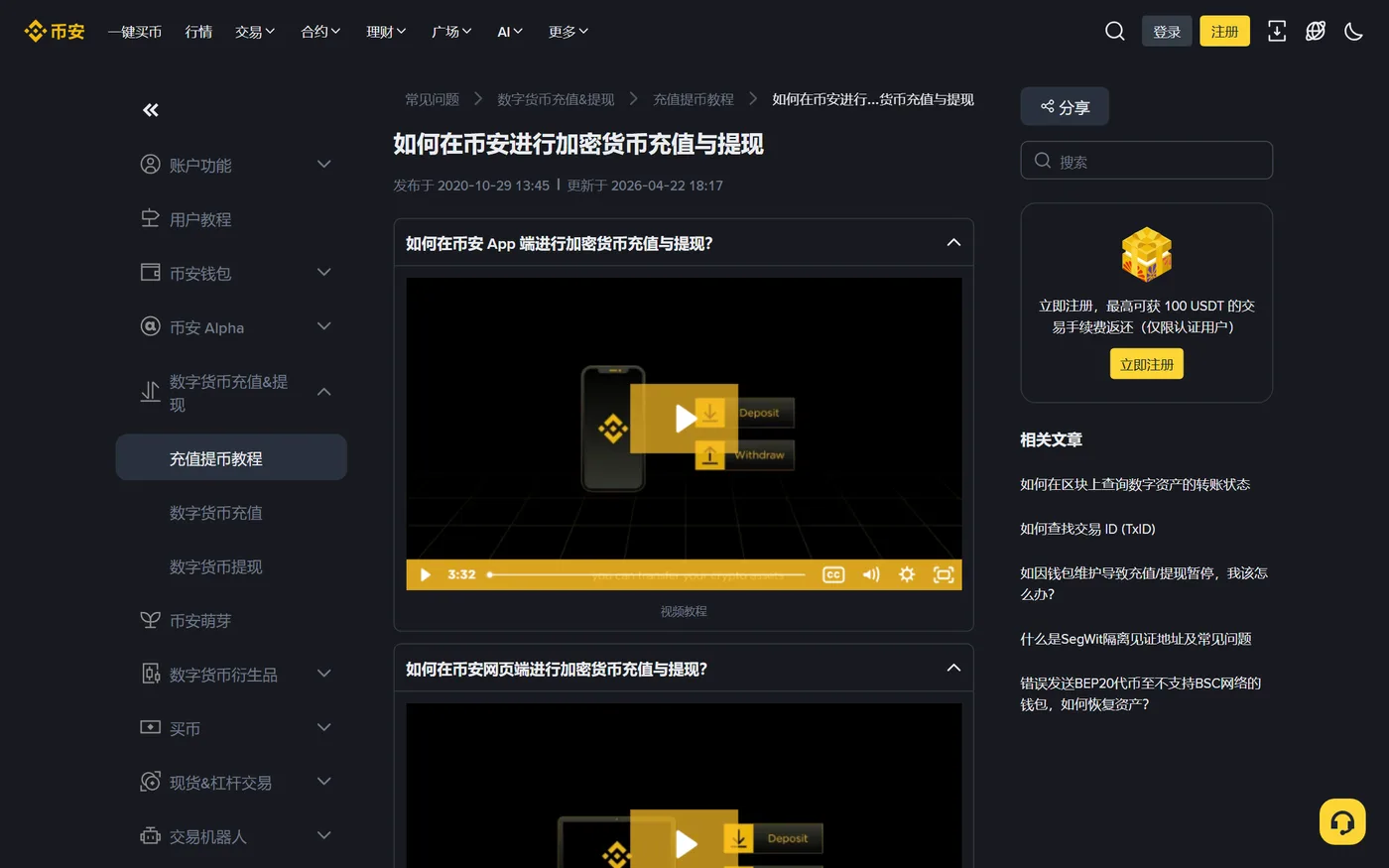The image size is (1389, 868).
Task: Open article 如何查找交易 ID (TxID)
Action: coord(1087,529)
